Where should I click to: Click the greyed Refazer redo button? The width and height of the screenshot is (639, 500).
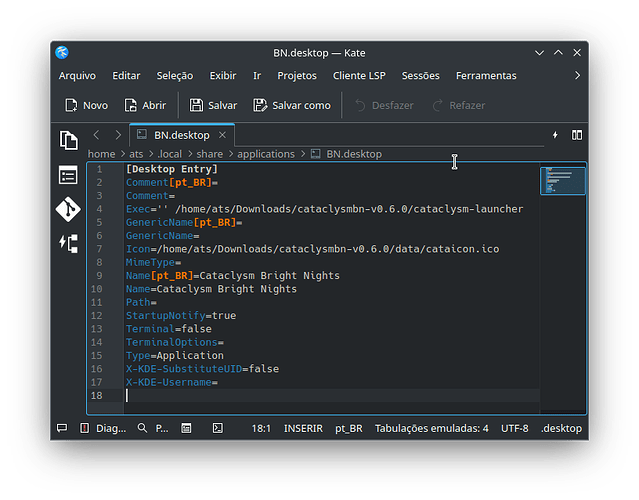click(x=459, y=105)
